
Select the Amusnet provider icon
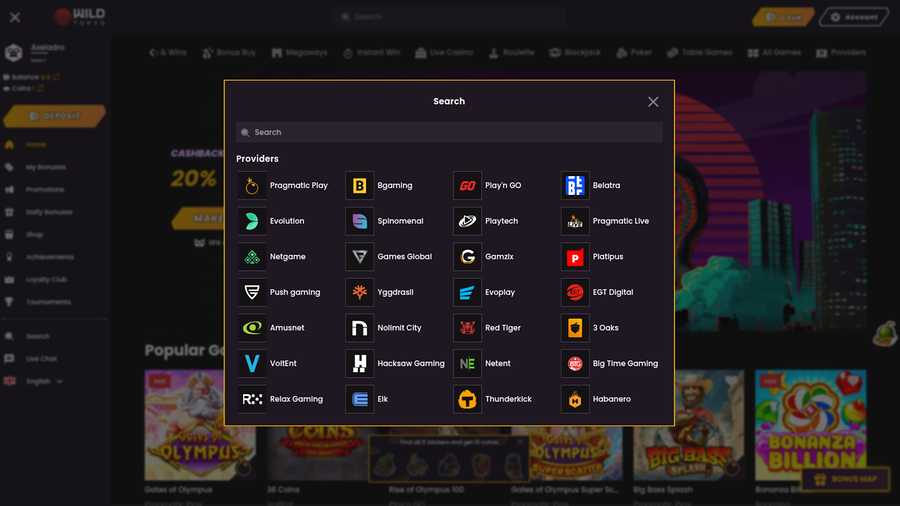pos(252,328)
